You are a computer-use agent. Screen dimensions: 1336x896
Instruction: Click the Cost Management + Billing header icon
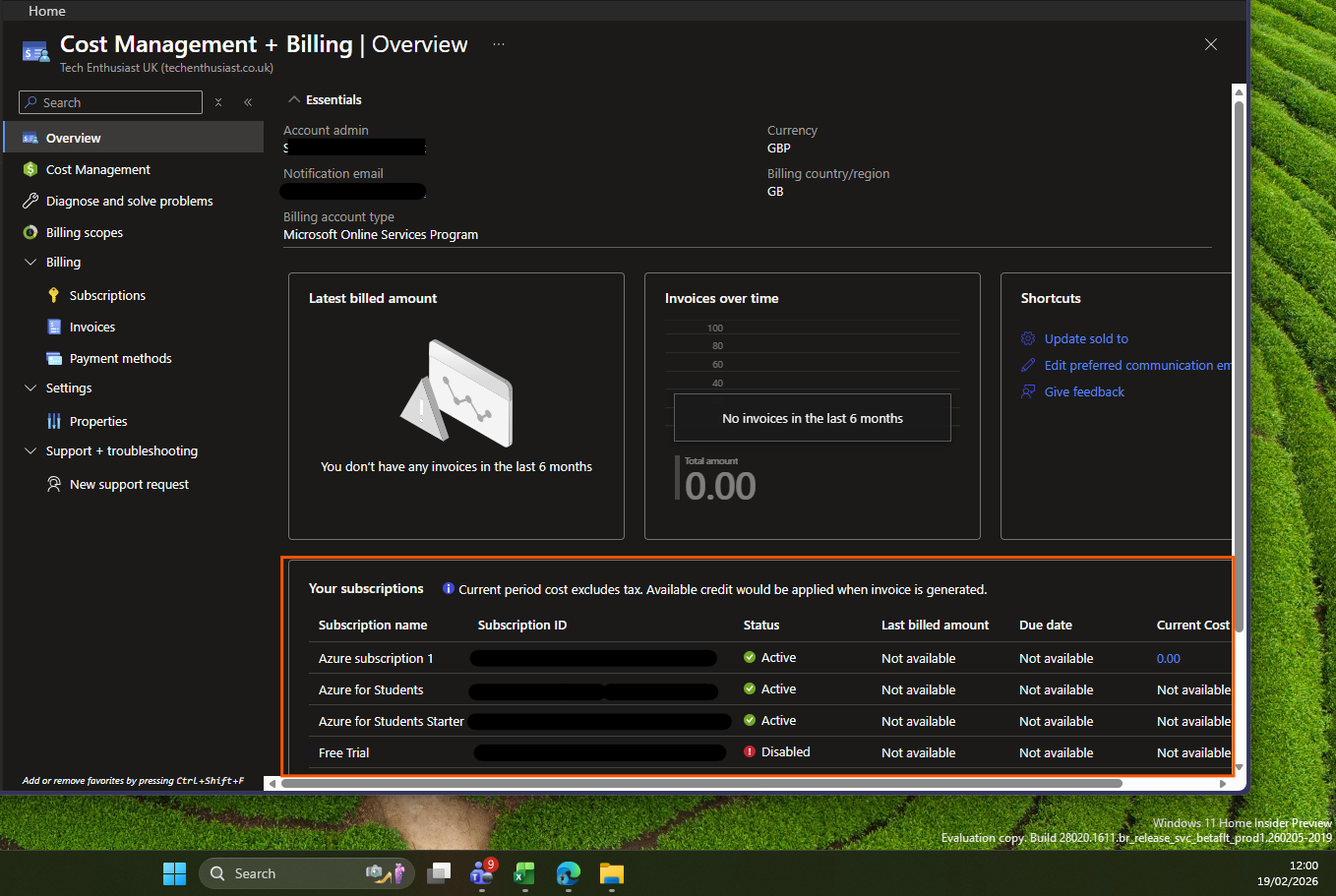(35, 51)
